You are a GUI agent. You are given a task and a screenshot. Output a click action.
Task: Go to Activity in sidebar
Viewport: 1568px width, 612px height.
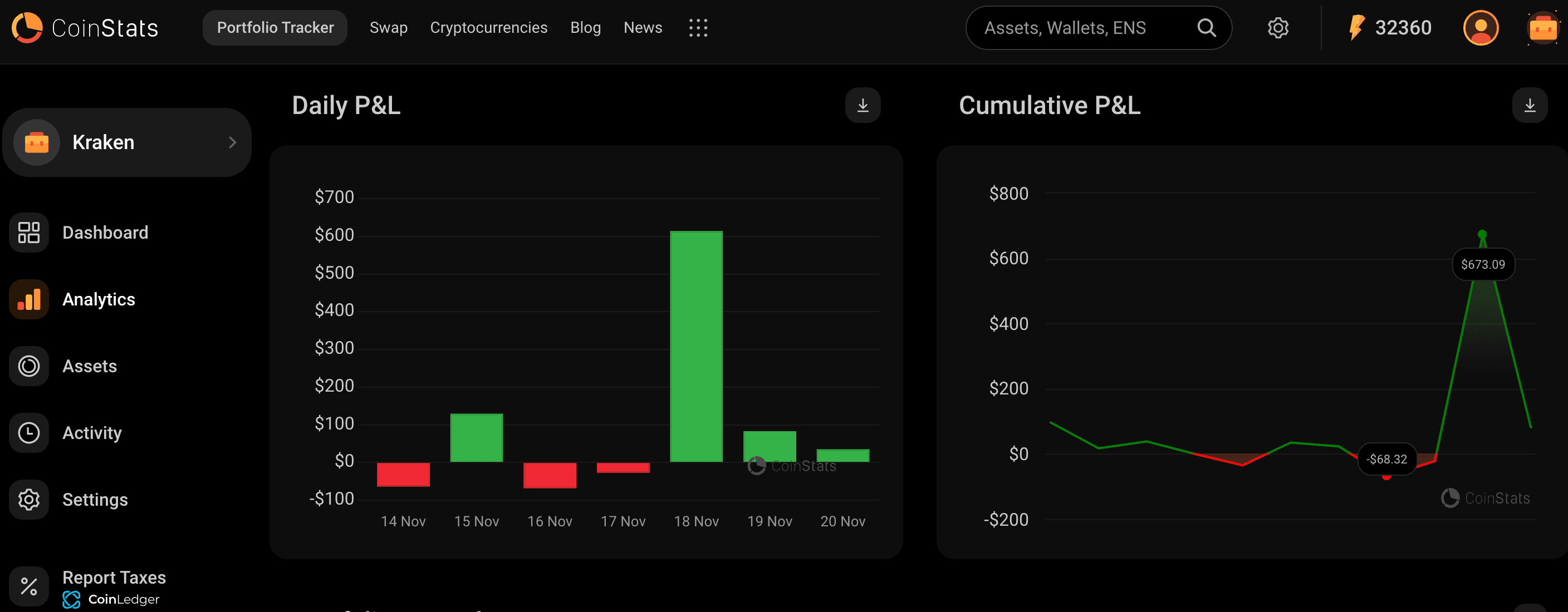(92, 433)
